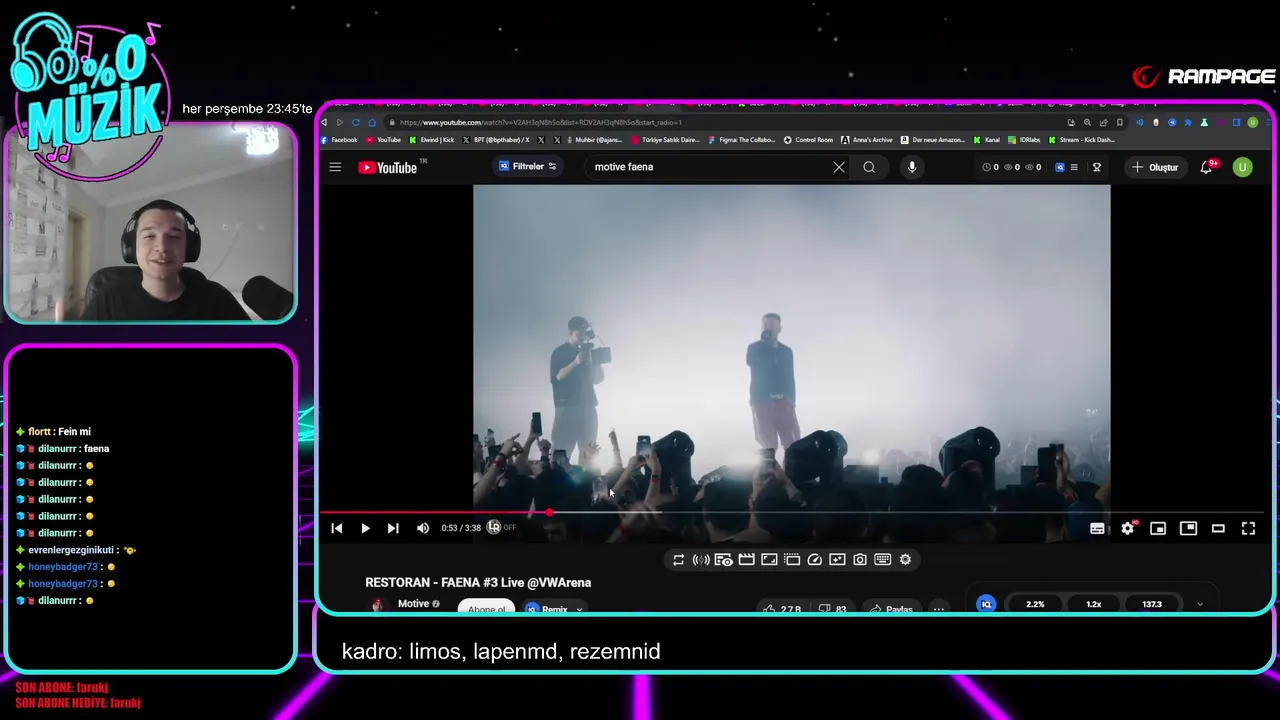Open the YouTube bookmark in the bookmarks bar
Viewport: 1280px width, 720px height.
[x=384, y=140]
